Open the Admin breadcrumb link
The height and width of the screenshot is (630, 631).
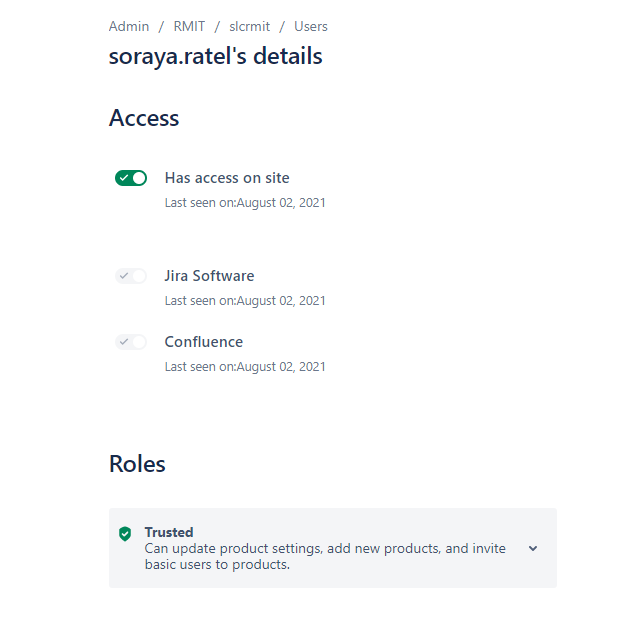(129, 27)
